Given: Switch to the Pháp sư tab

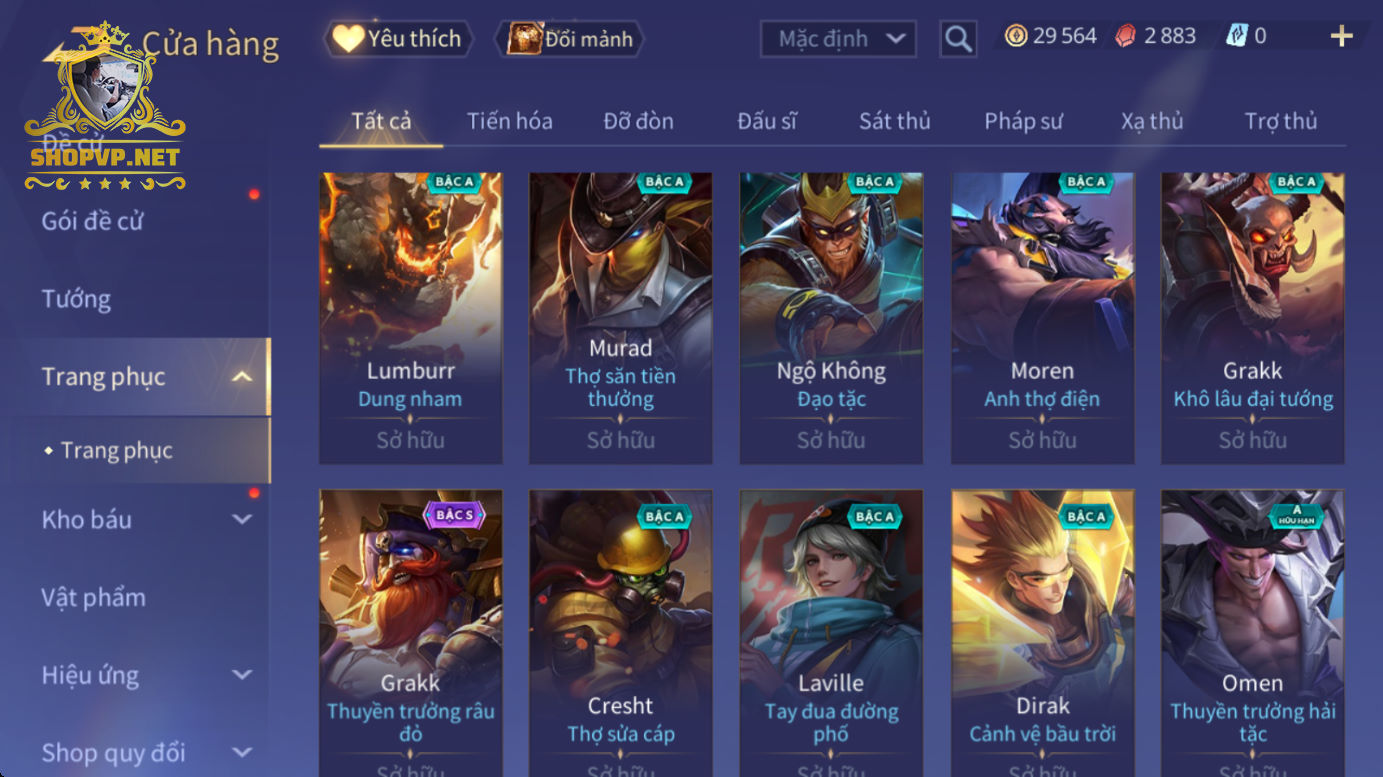Looking at the screenshot, I should [1023, 121].
